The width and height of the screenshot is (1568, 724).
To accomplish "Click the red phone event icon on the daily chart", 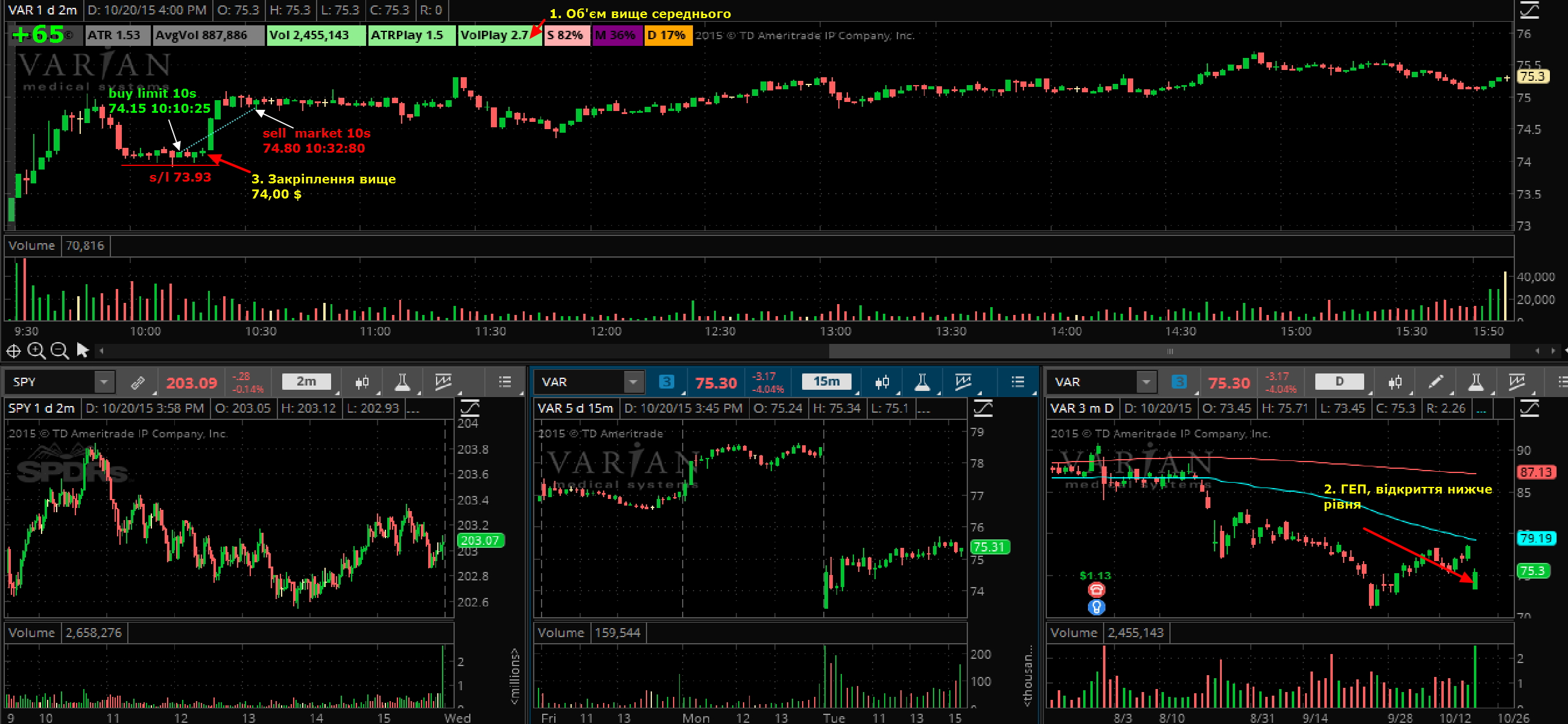I will [1096, 589].
